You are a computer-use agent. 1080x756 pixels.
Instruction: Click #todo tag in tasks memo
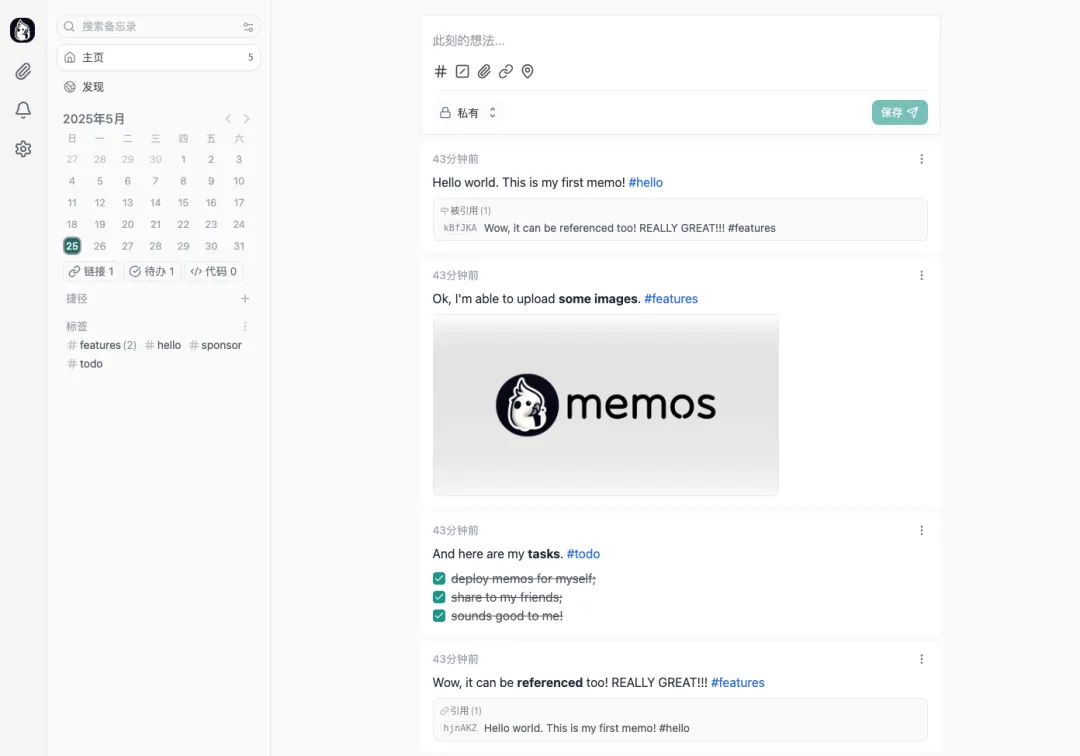coord(583,554)
